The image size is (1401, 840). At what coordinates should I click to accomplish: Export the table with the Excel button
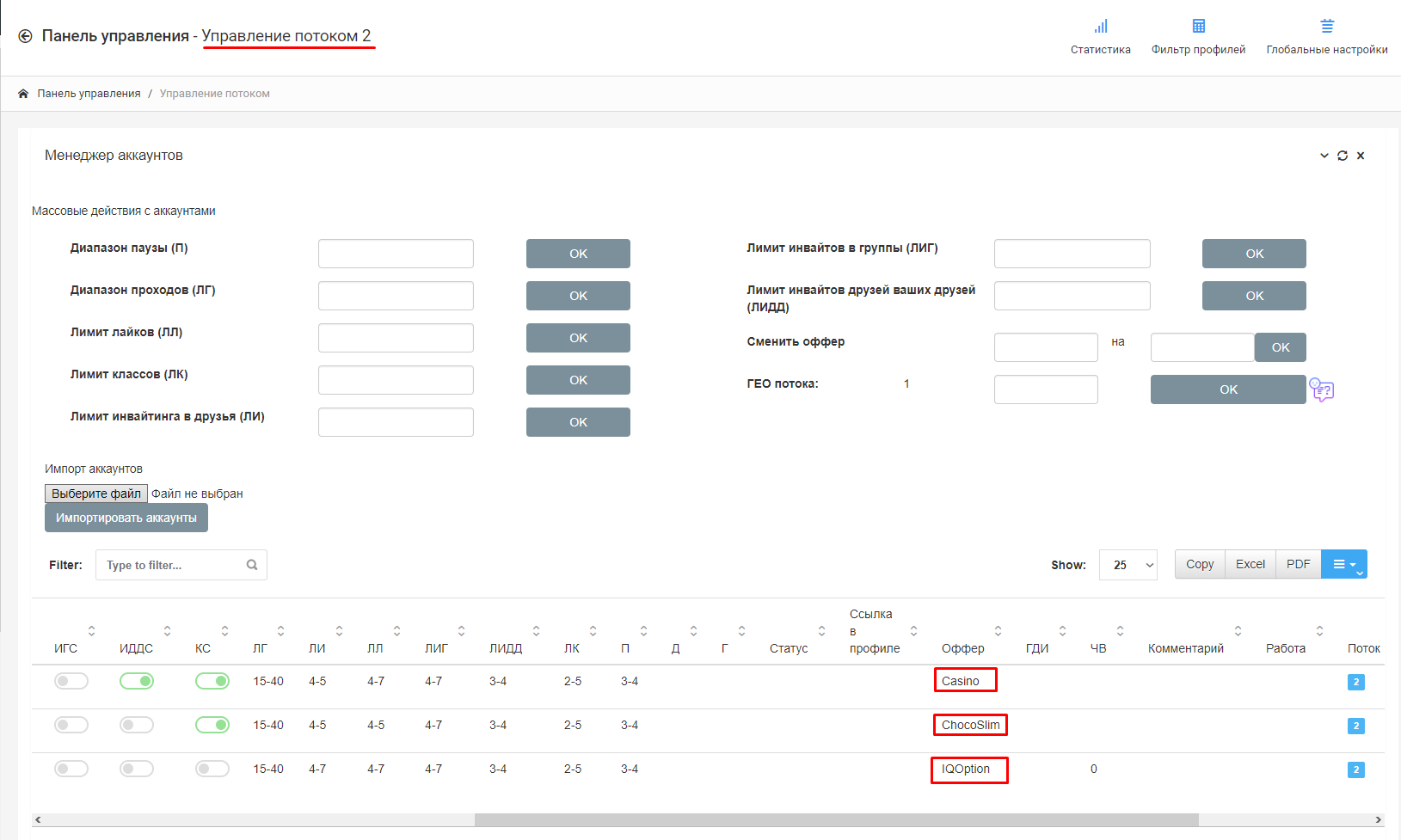[1250, 565]
